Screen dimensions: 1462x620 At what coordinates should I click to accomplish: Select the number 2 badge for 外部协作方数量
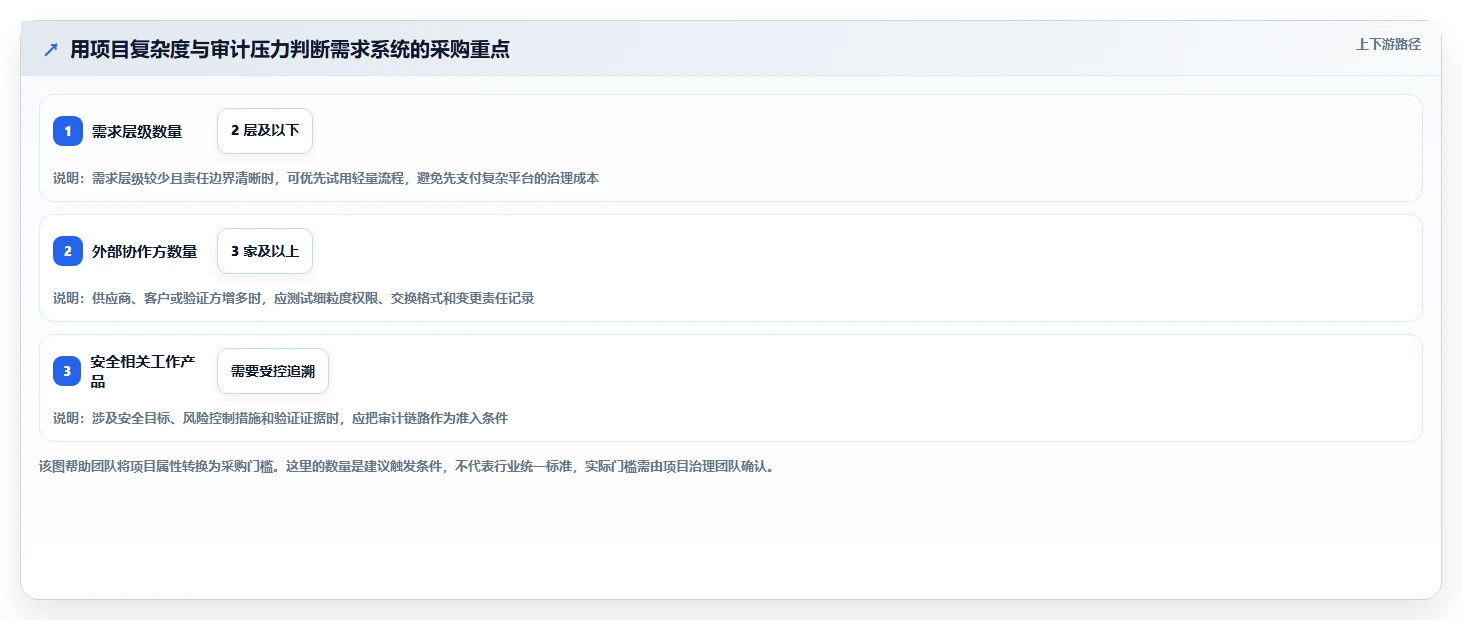click(68, 251)
